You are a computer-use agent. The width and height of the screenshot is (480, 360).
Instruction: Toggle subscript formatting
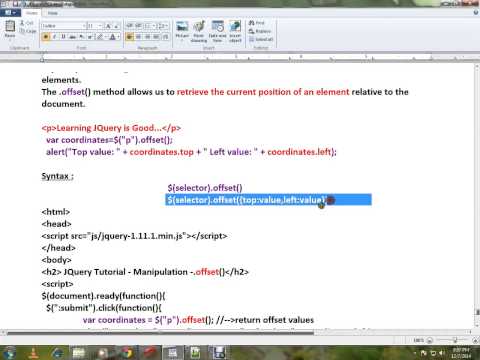[81, 37]
